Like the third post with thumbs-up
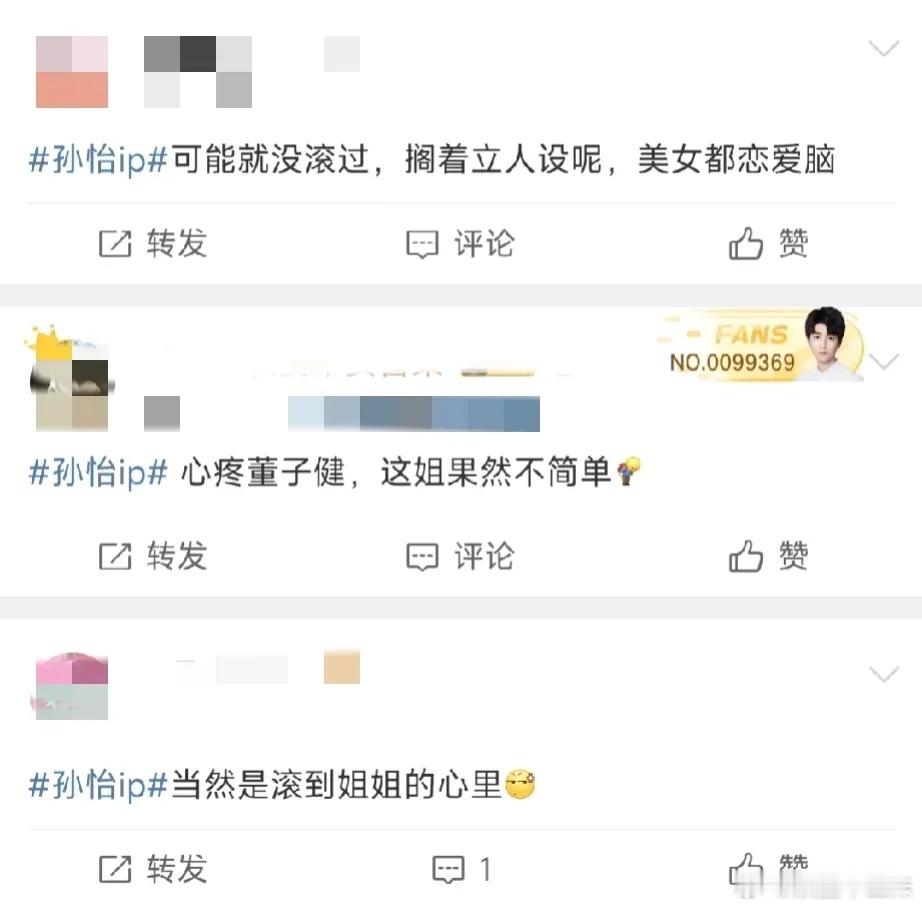 tap(769, 869)
